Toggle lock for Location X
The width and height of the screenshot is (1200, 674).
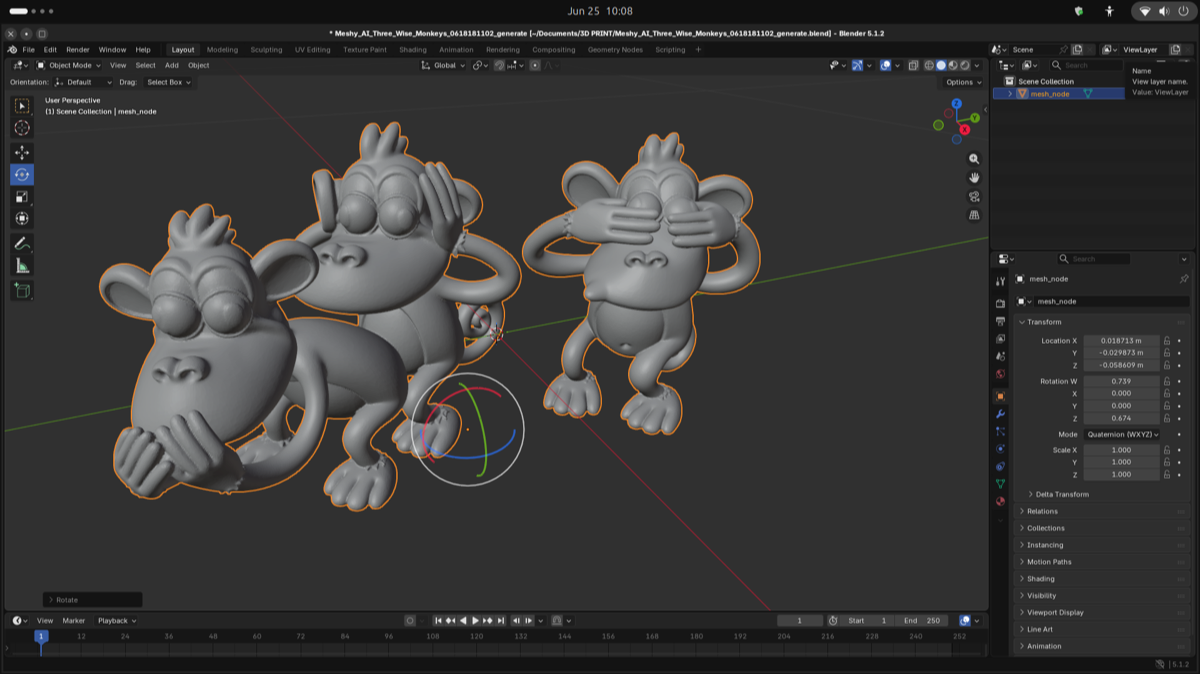point(1166,341)
